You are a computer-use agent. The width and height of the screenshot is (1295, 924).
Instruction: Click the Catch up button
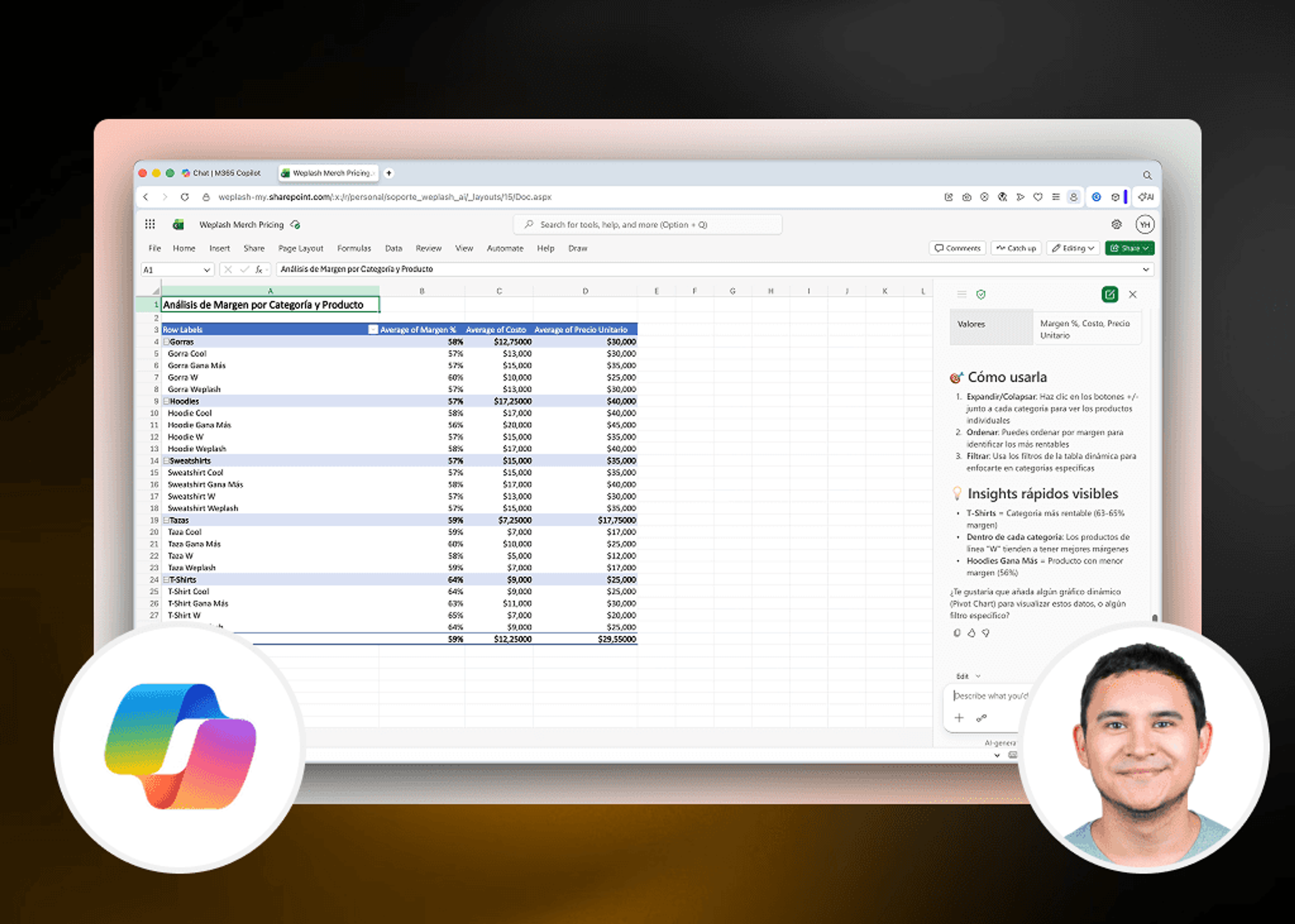tap(1016, 248)
